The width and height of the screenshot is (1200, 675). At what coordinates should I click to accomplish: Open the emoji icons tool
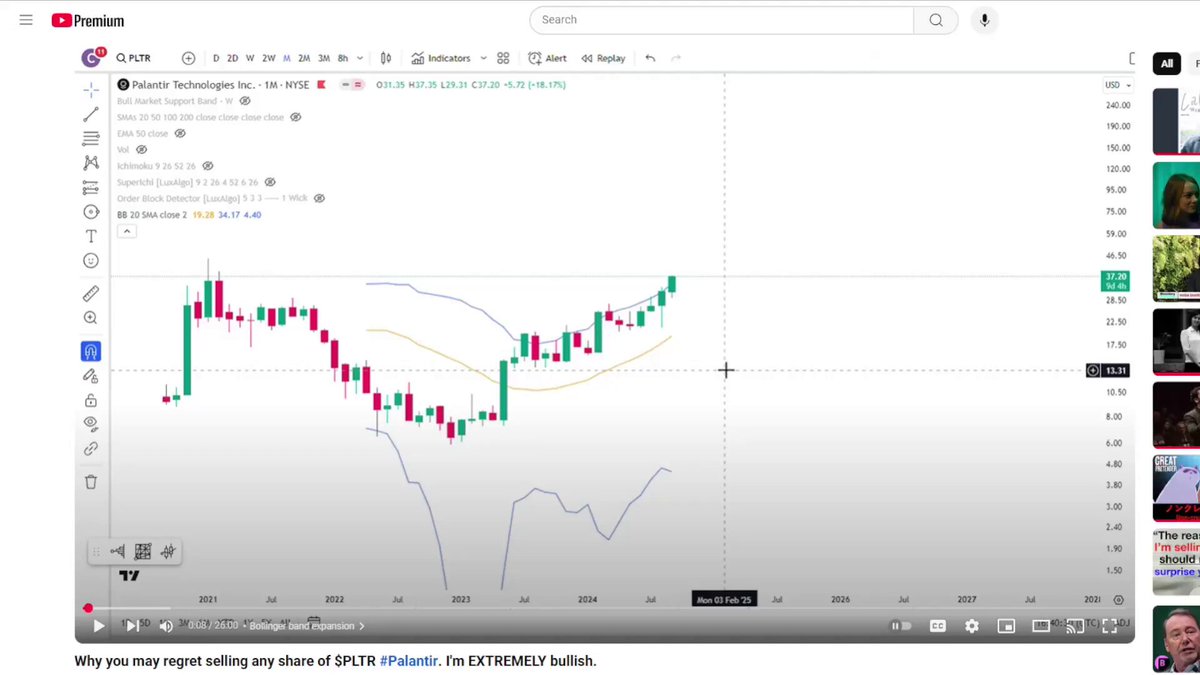[91, 261]
